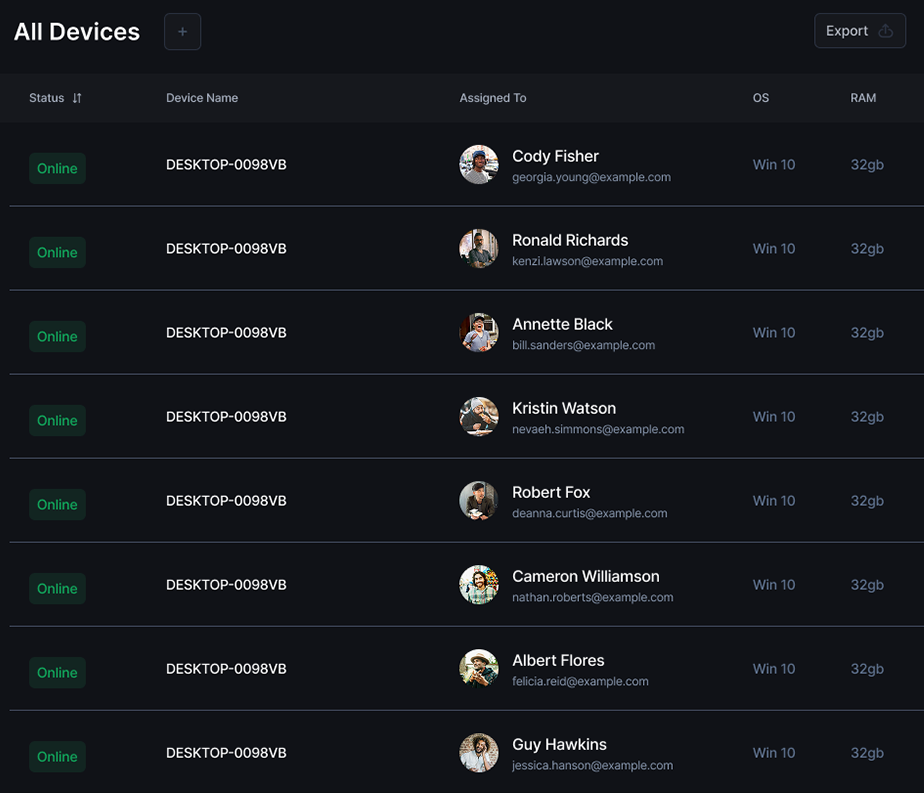Sort by the OS column header
The height and width of the screenshot is (793, 924).
761,98
